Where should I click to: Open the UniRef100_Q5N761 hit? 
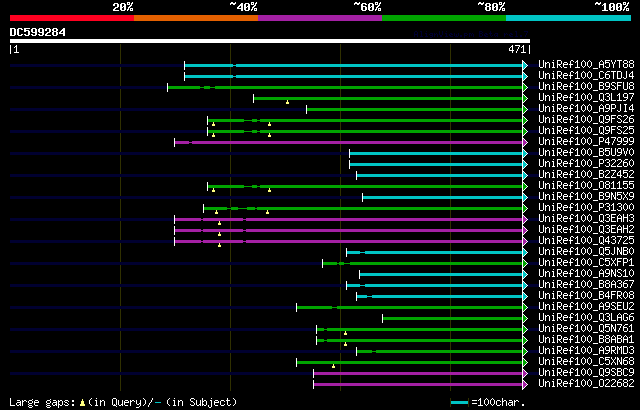pyautogui.click(x=586, y=329)
